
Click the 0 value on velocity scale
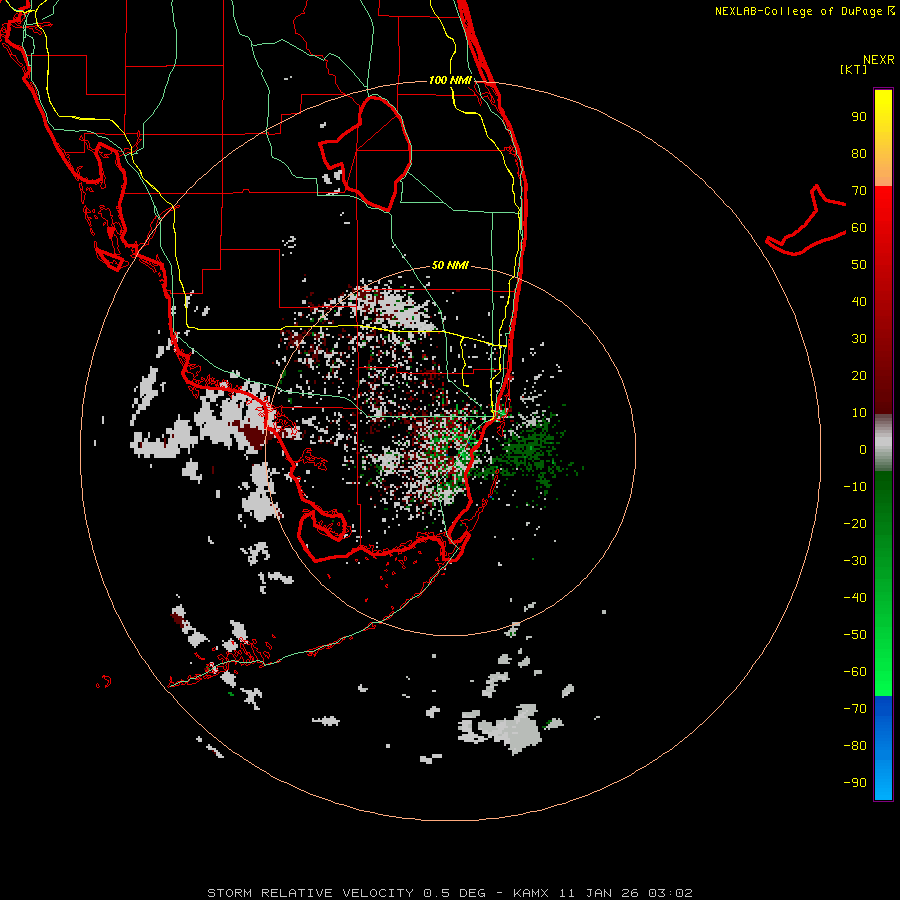[x=863, y=449]
